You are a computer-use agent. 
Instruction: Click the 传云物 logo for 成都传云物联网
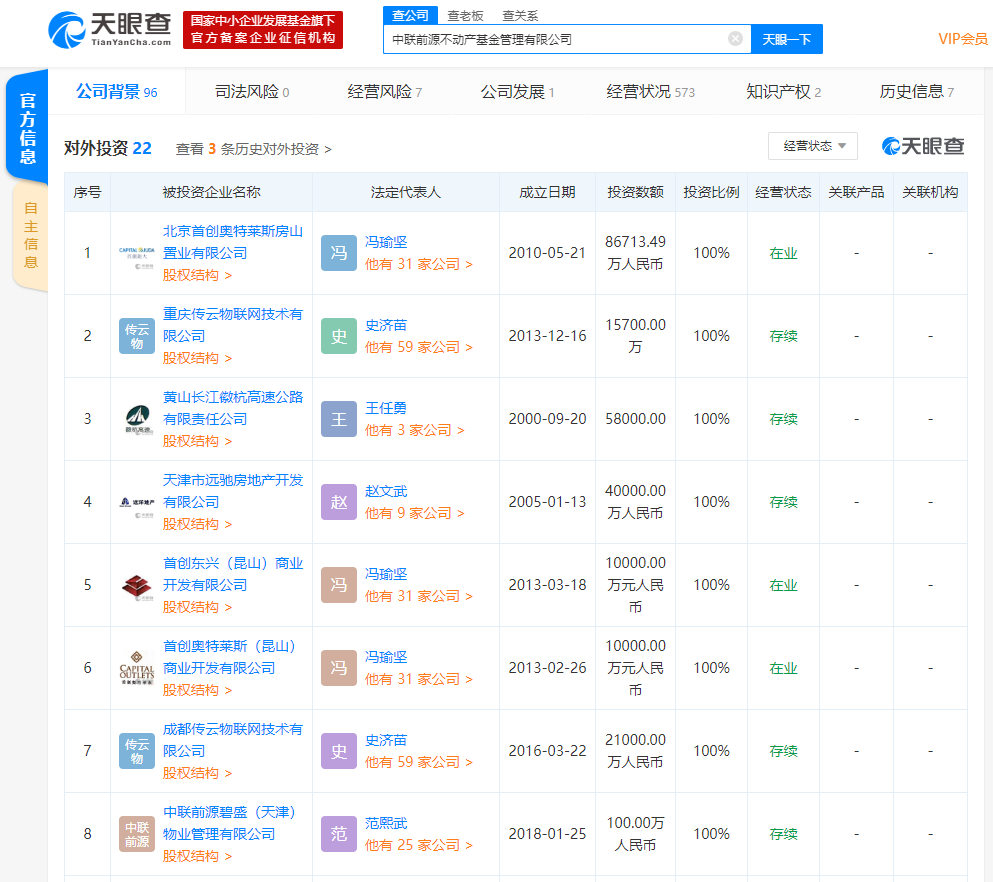pyautogui.click(x=137, y=751)
